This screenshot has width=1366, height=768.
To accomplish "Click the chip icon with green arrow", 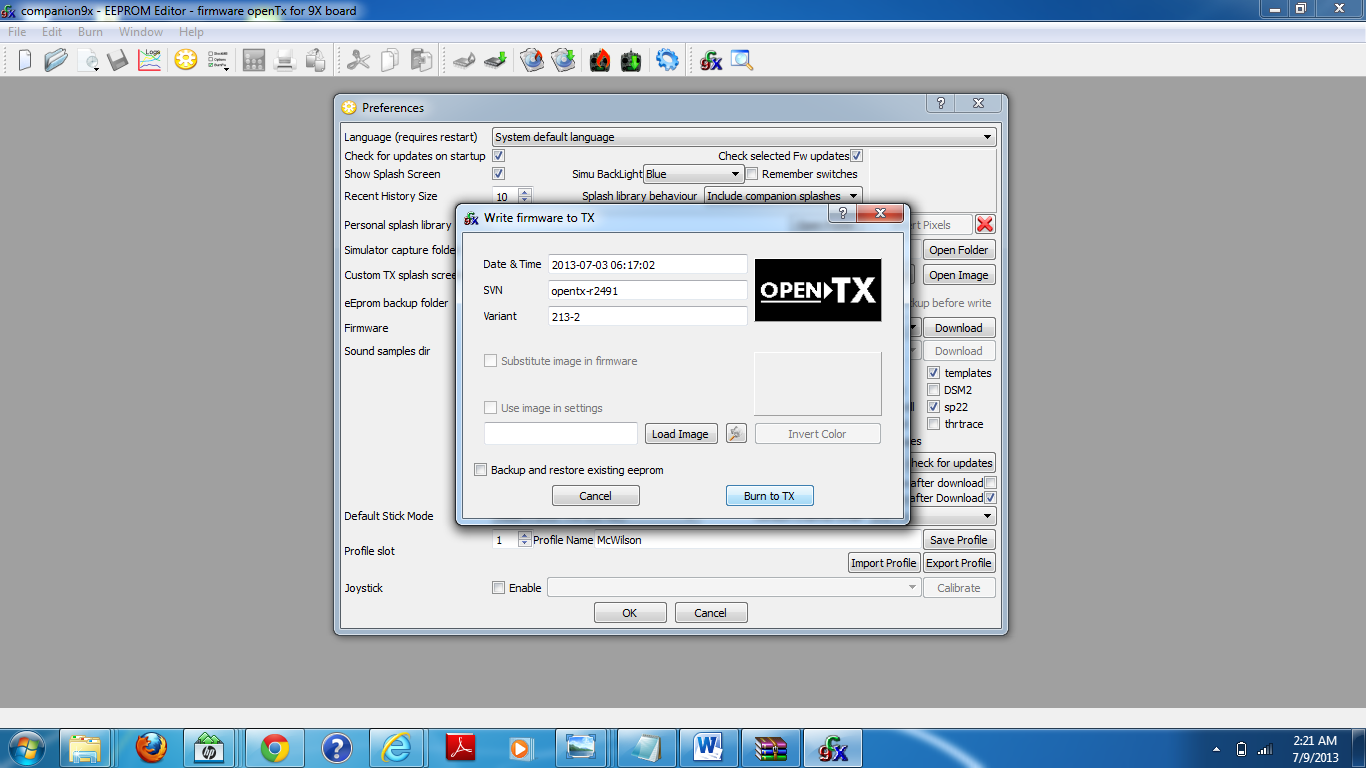I will [494, 60].
